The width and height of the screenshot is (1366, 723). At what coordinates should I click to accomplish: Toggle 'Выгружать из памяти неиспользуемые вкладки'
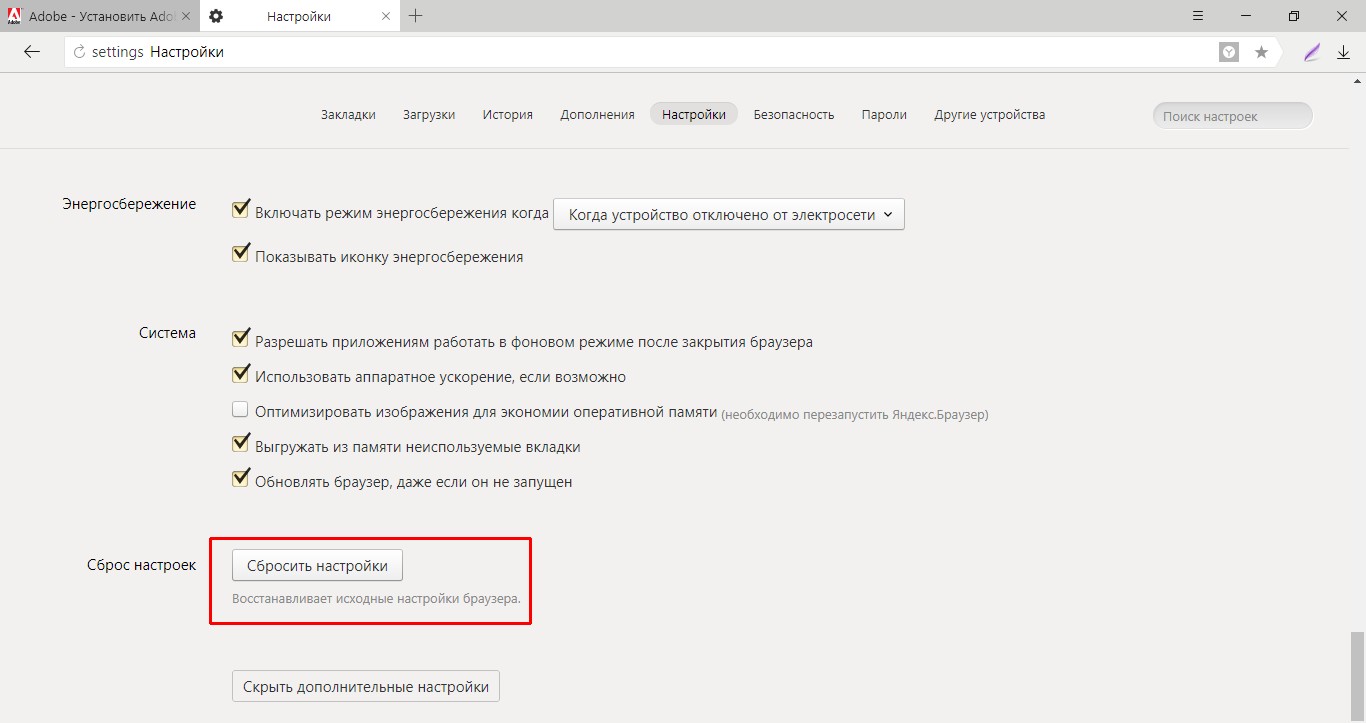(240, 444)
